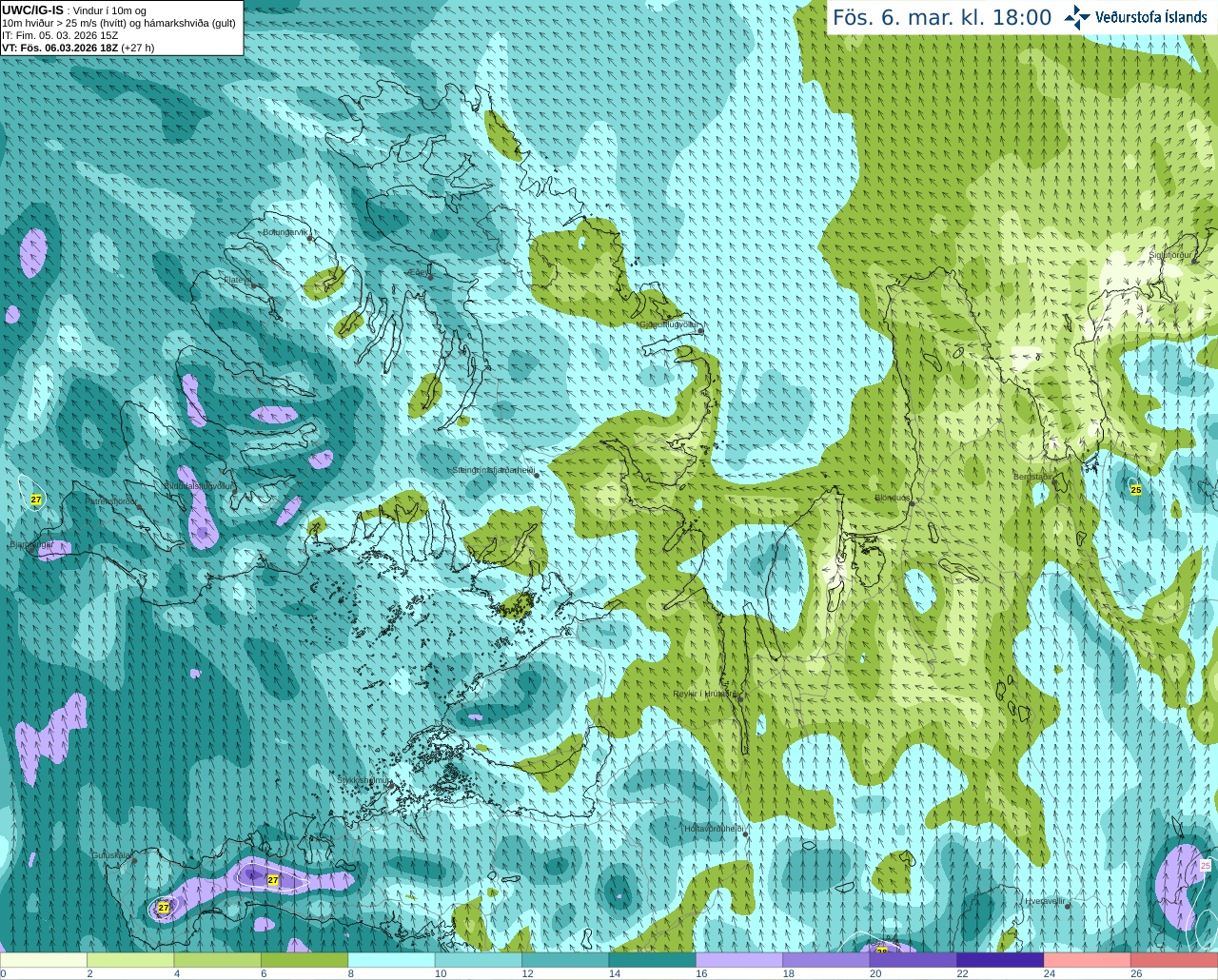Click the 18–20 m/s purple legend swatch

827,960
